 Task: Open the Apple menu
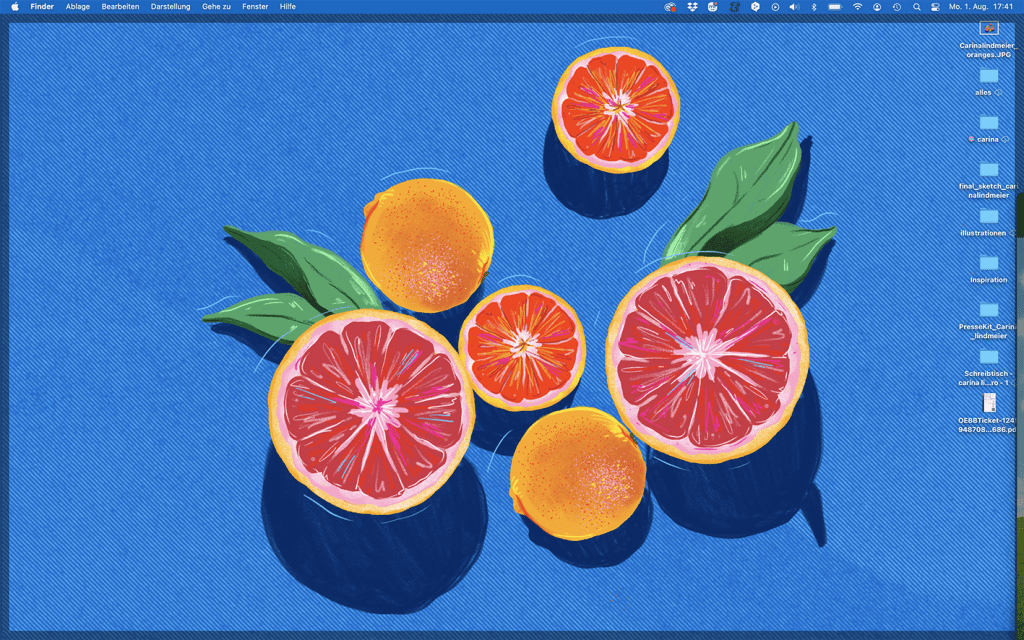click(15, 6)
